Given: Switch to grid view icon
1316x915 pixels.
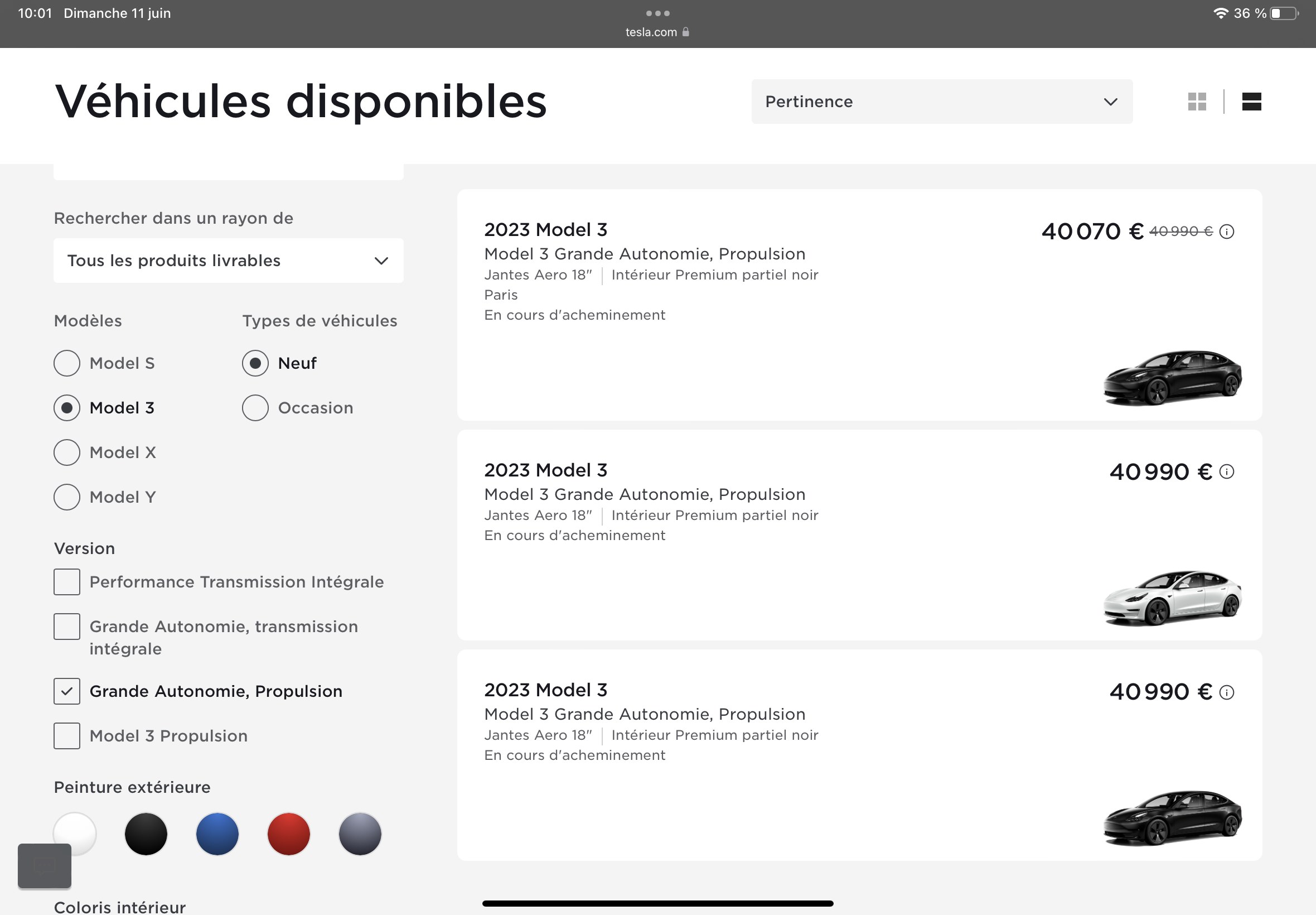Looking at the screenshot, I should point(1197,102).
